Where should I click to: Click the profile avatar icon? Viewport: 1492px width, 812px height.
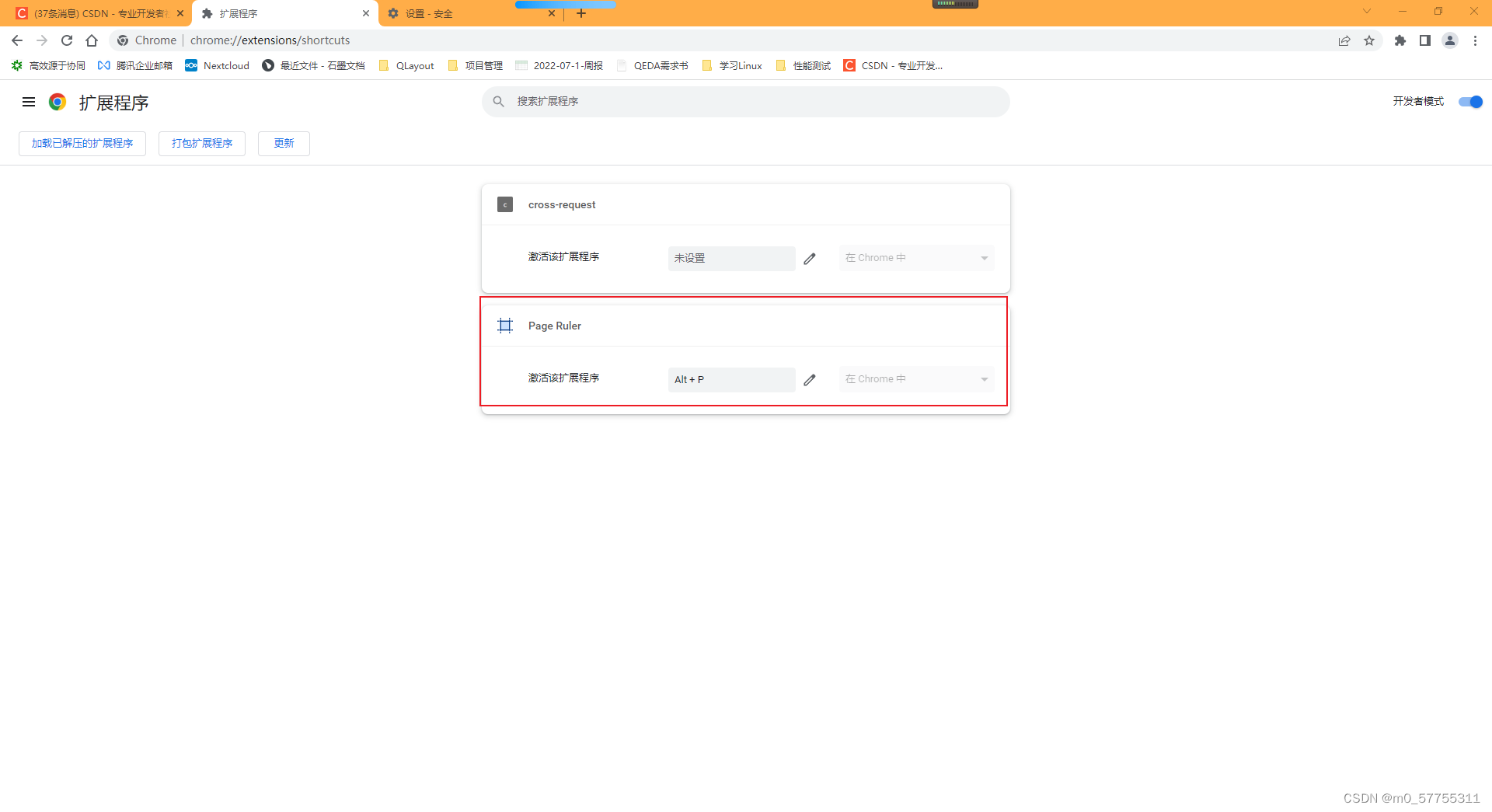[x=1451, y=40]
